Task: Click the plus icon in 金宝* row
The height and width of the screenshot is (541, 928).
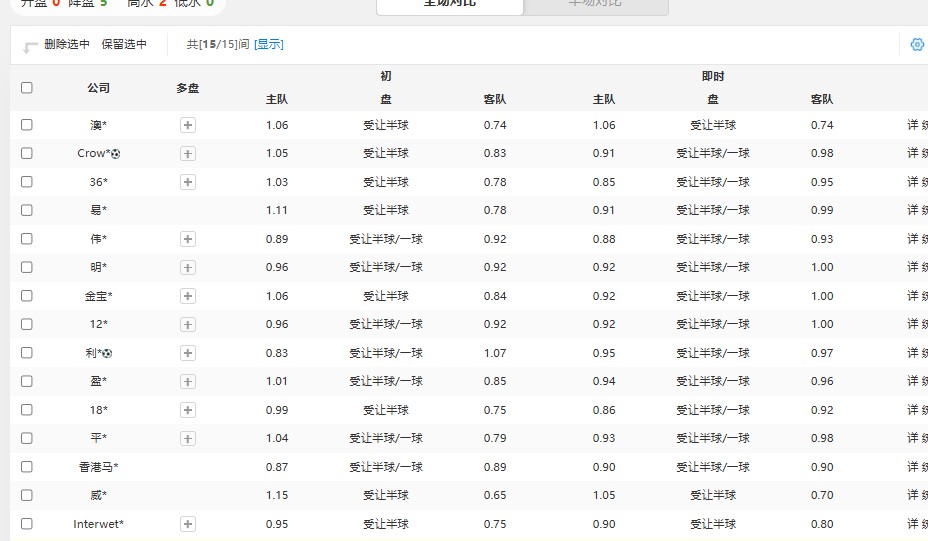Action: click(188, 296)
